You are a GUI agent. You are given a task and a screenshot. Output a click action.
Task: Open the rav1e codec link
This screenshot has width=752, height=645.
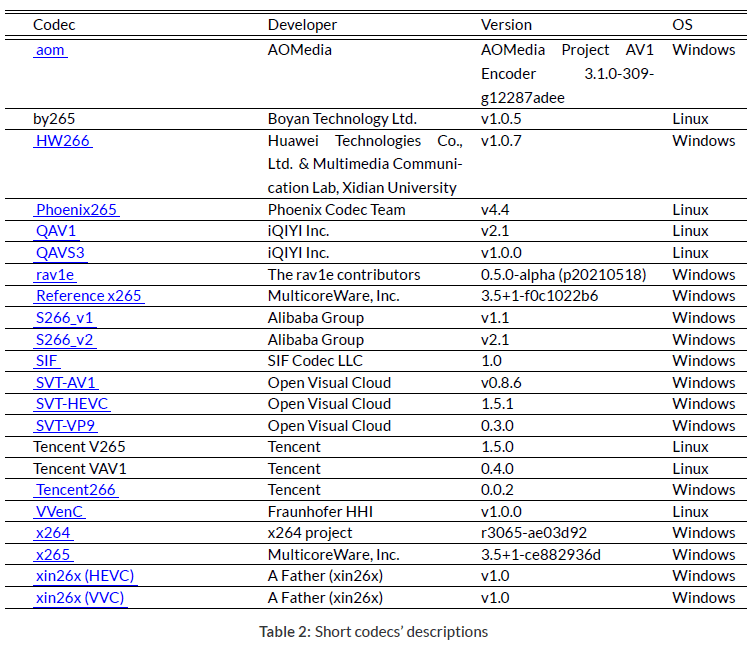pos(55,275)
